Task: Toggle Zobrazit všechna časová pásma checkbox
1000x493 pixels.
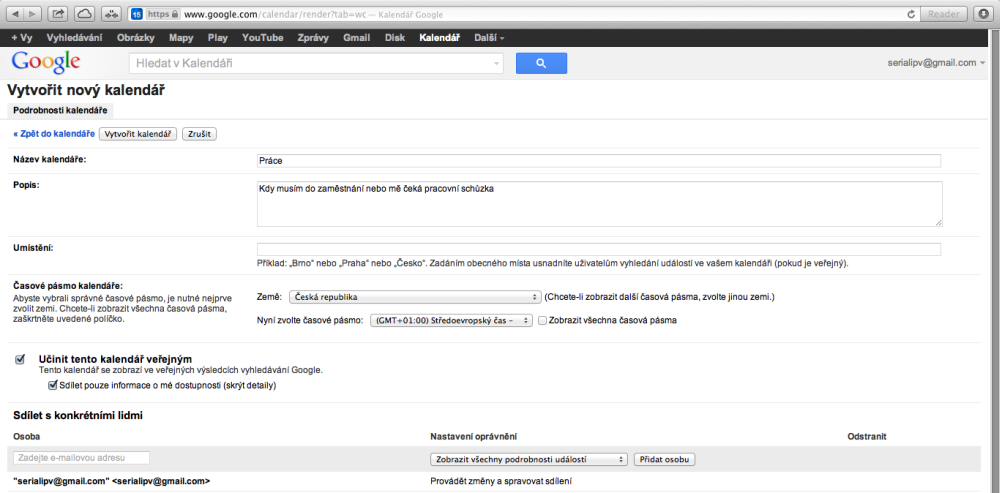Action: pyautogui.click(x=542, y=320)
